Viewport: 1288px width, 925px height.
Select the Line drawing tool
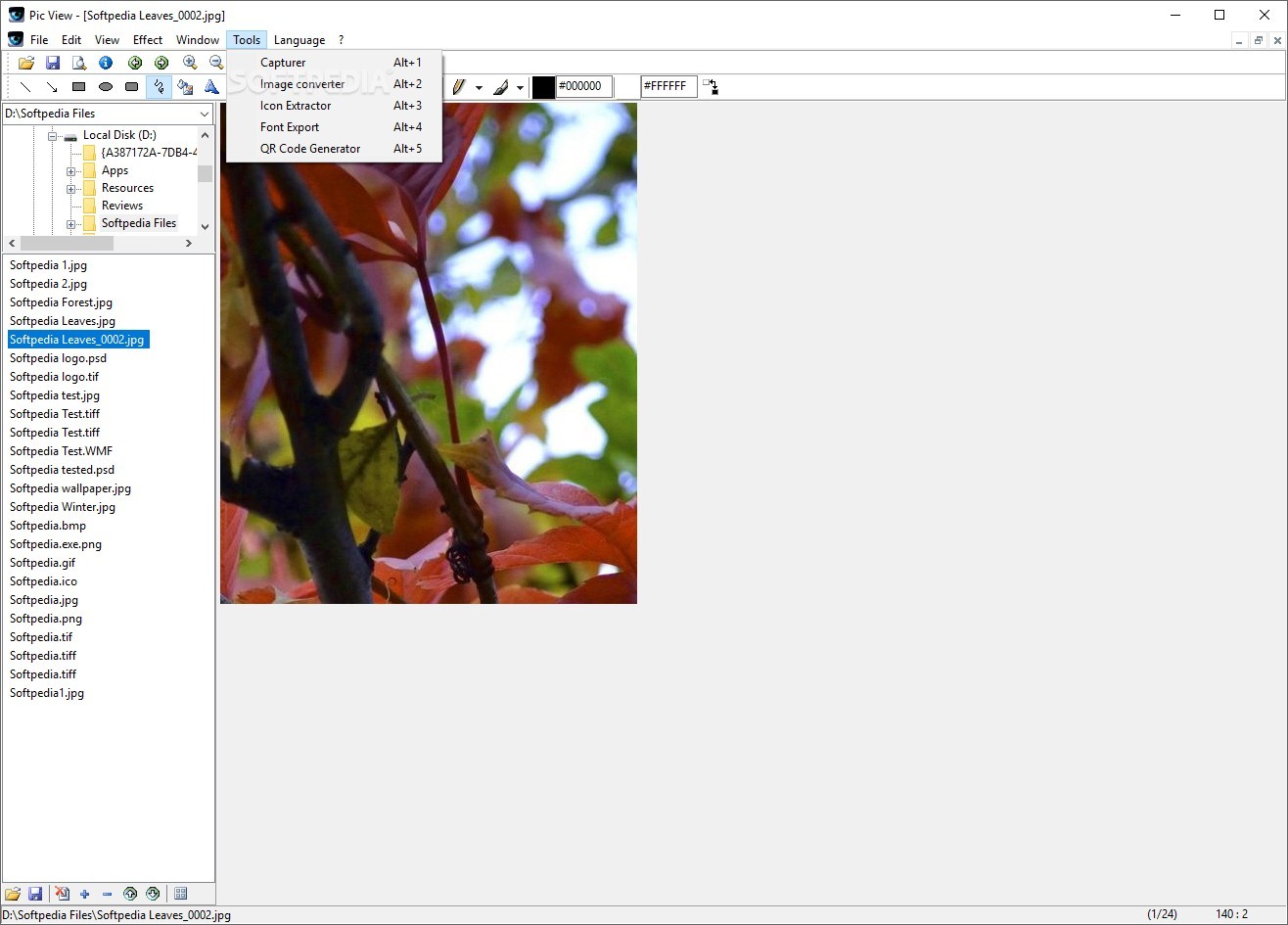pyautogui.click(x=26, y=87)
